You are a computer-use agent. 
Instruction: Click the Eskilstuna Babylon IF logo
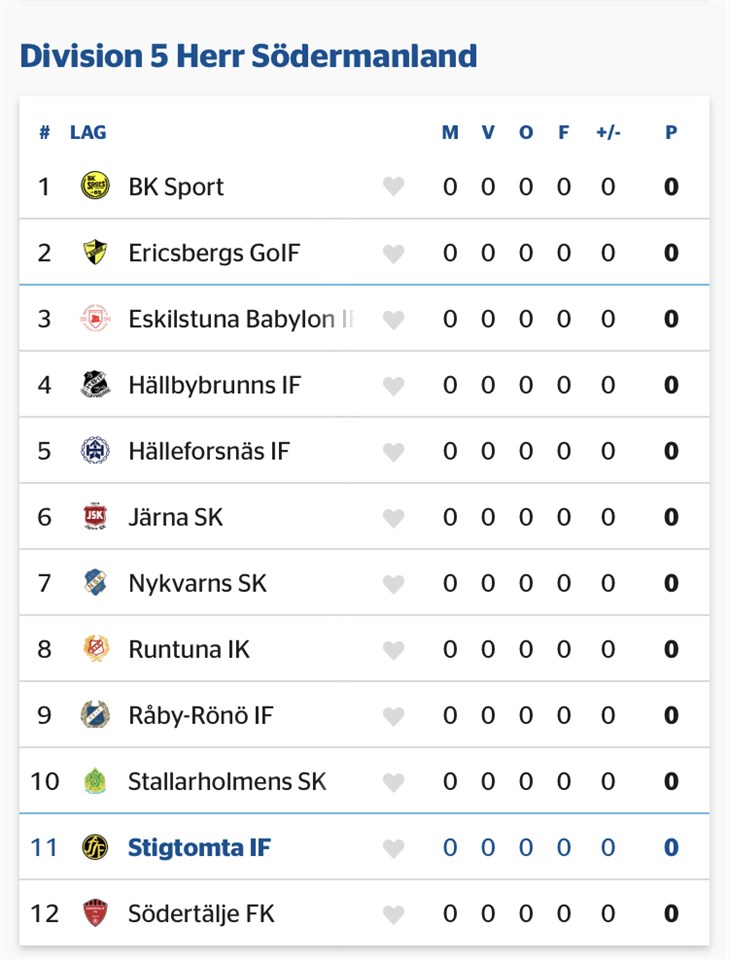(x=95, y=319)
